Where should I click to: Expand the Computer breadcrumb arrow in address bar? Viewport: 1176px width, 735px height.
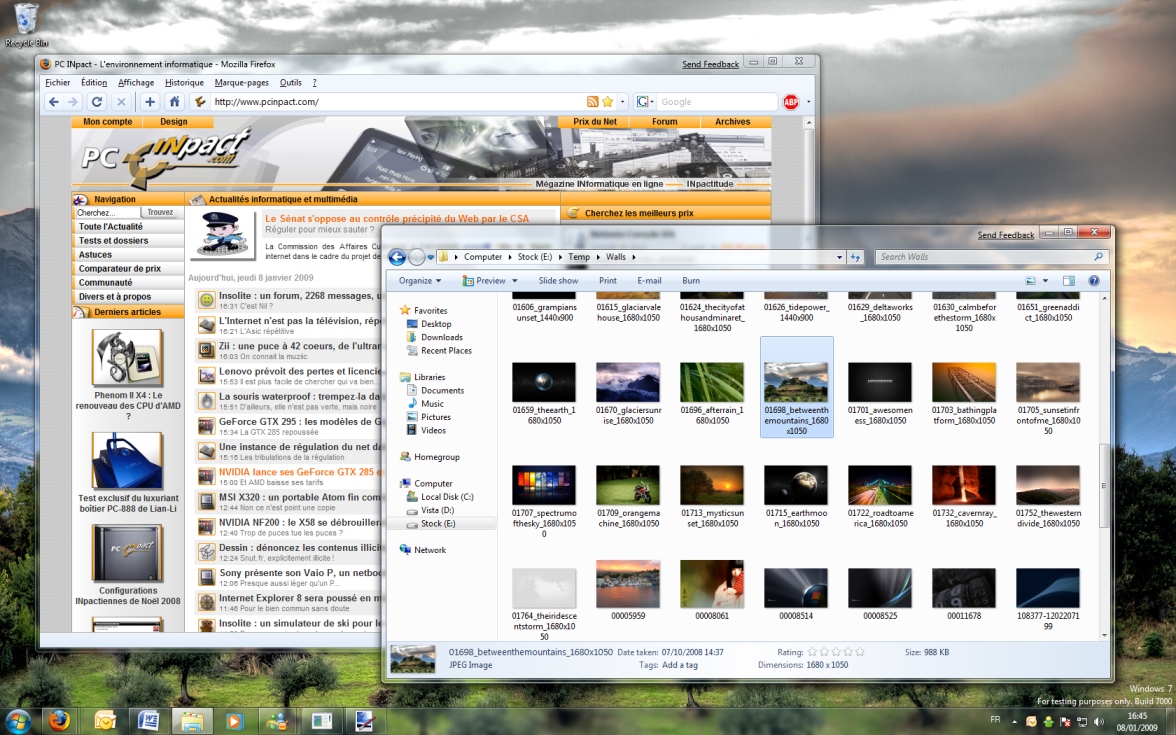coord(509,257)
